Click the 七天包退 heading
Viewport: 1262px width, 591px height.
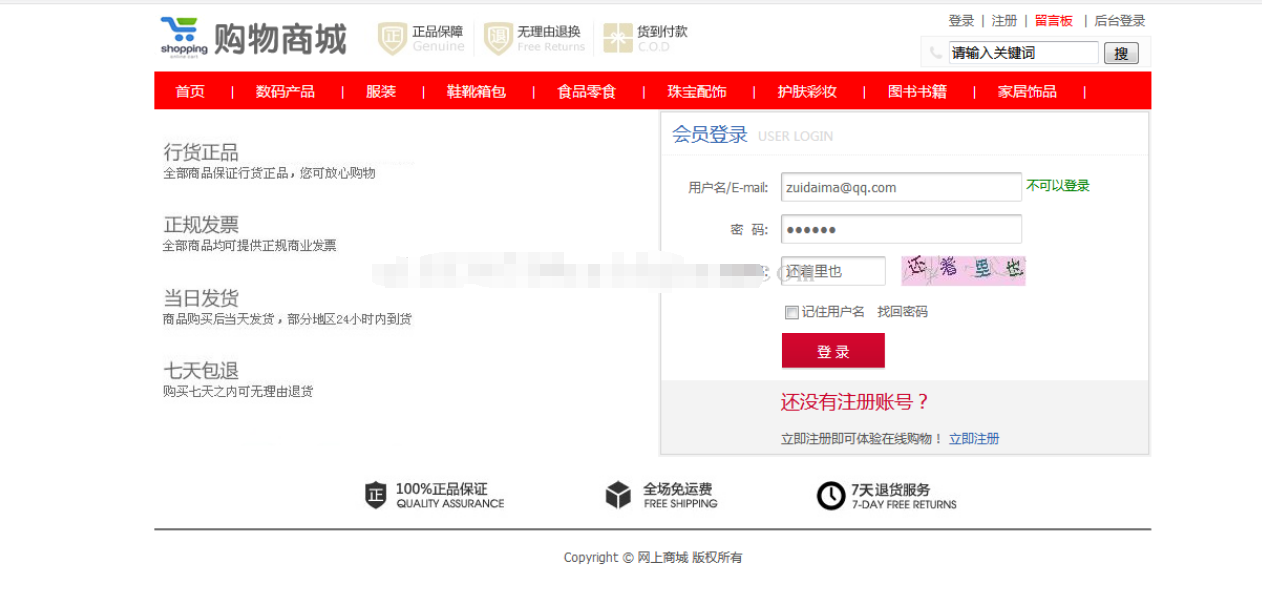(201, 371)
